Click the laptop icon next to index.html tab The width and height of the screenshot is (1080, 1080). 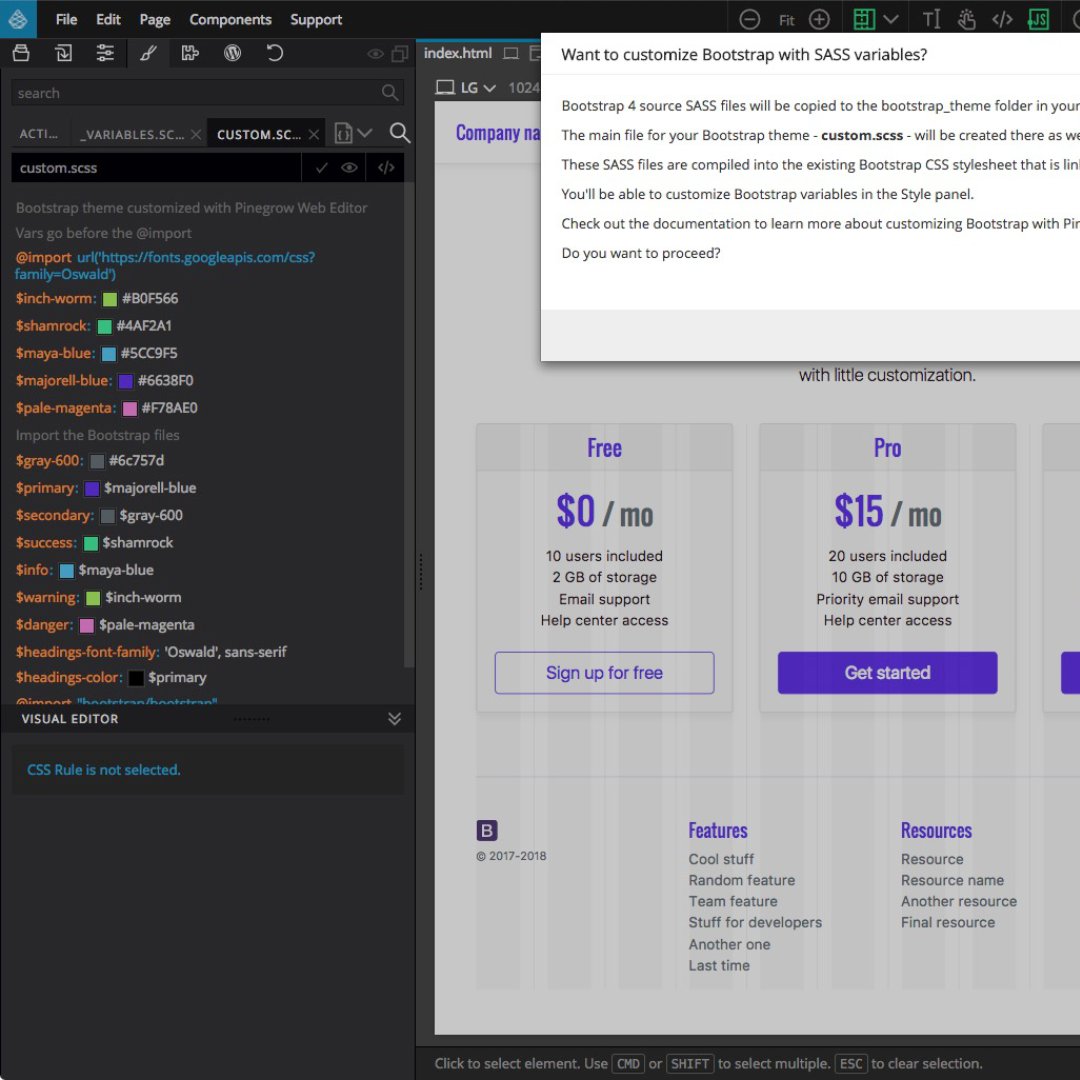[510, 53]
